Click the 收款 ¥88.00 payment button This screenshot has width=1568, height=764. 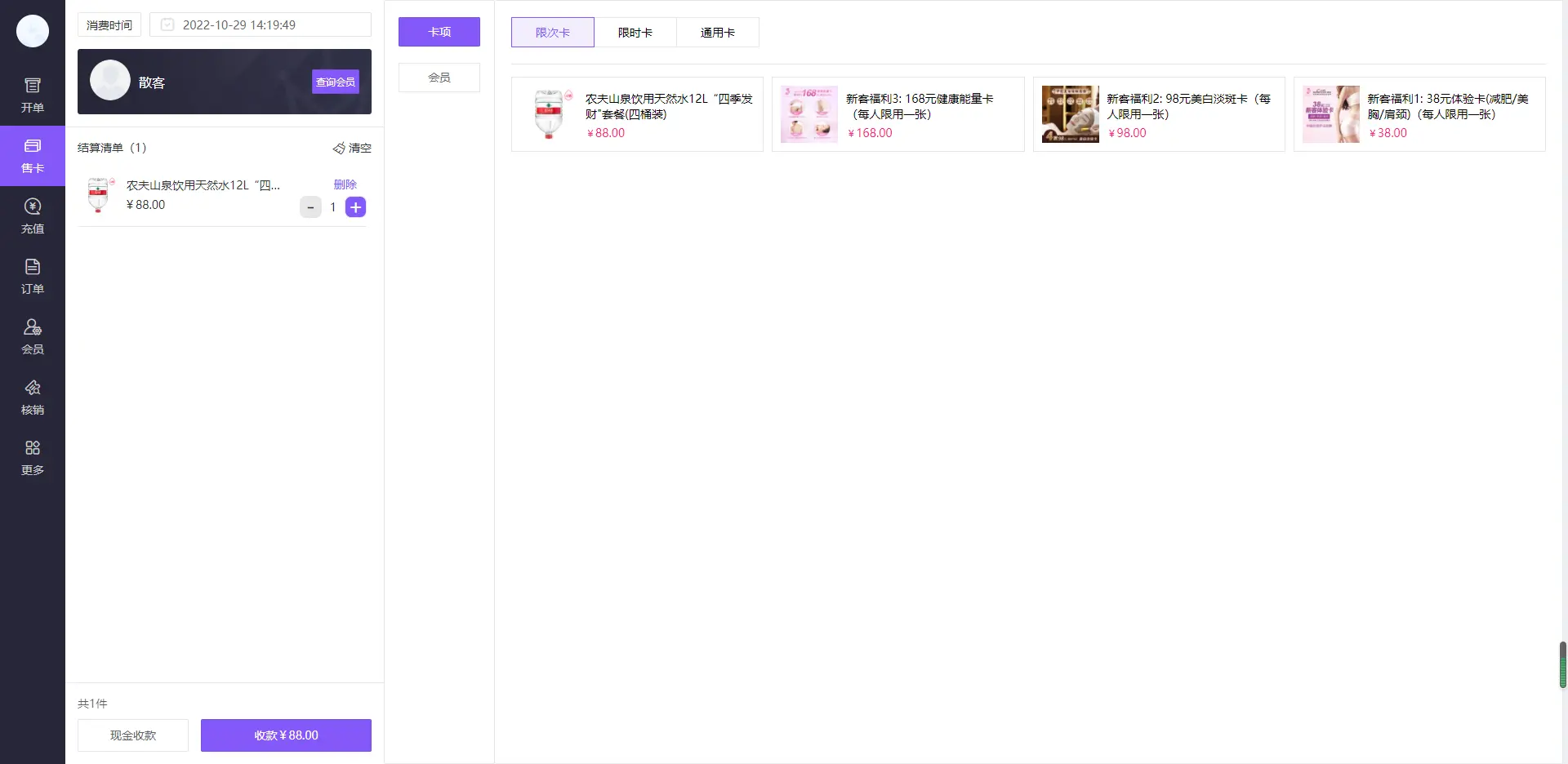click(286, 735)
